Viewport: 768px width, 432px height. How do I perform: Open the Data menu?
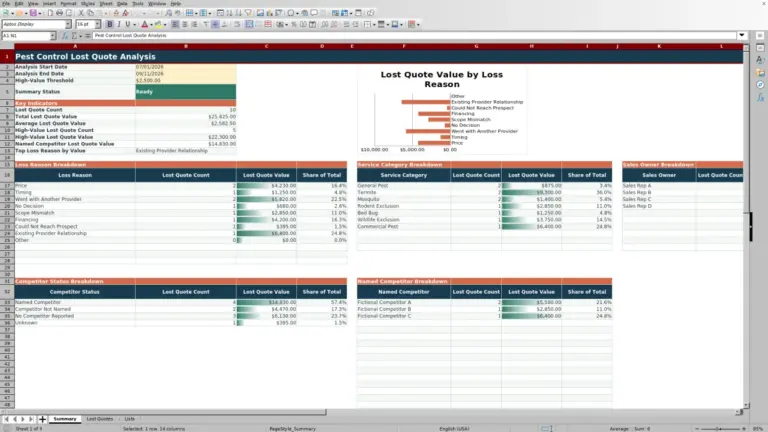(x=122, y=3)
